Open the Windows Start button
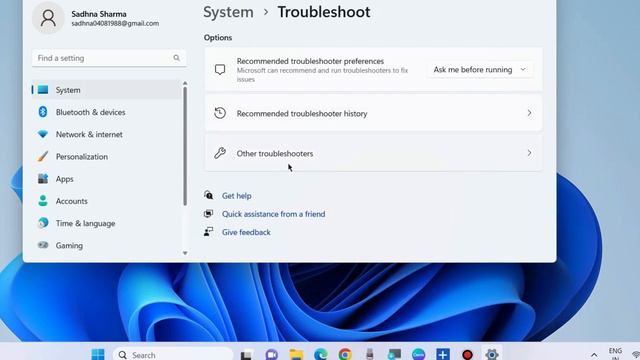 click(98, 354)
